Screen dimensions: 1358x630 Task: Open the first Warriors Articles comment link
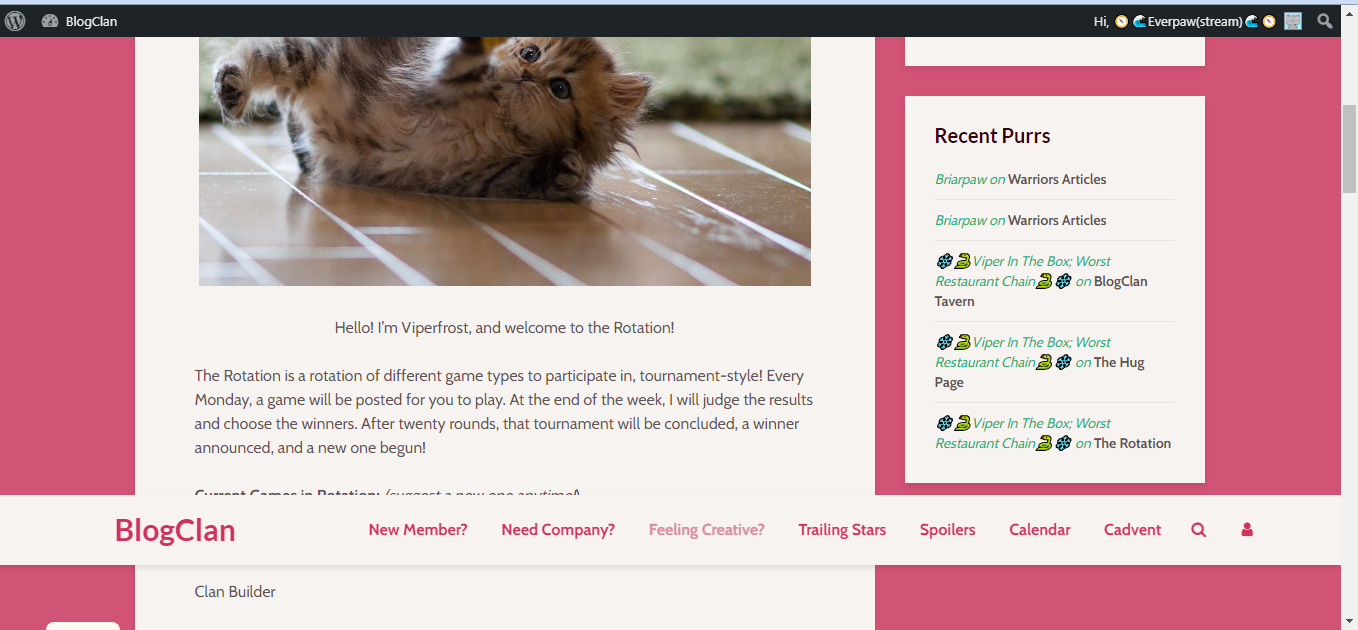click(1057, 180)
